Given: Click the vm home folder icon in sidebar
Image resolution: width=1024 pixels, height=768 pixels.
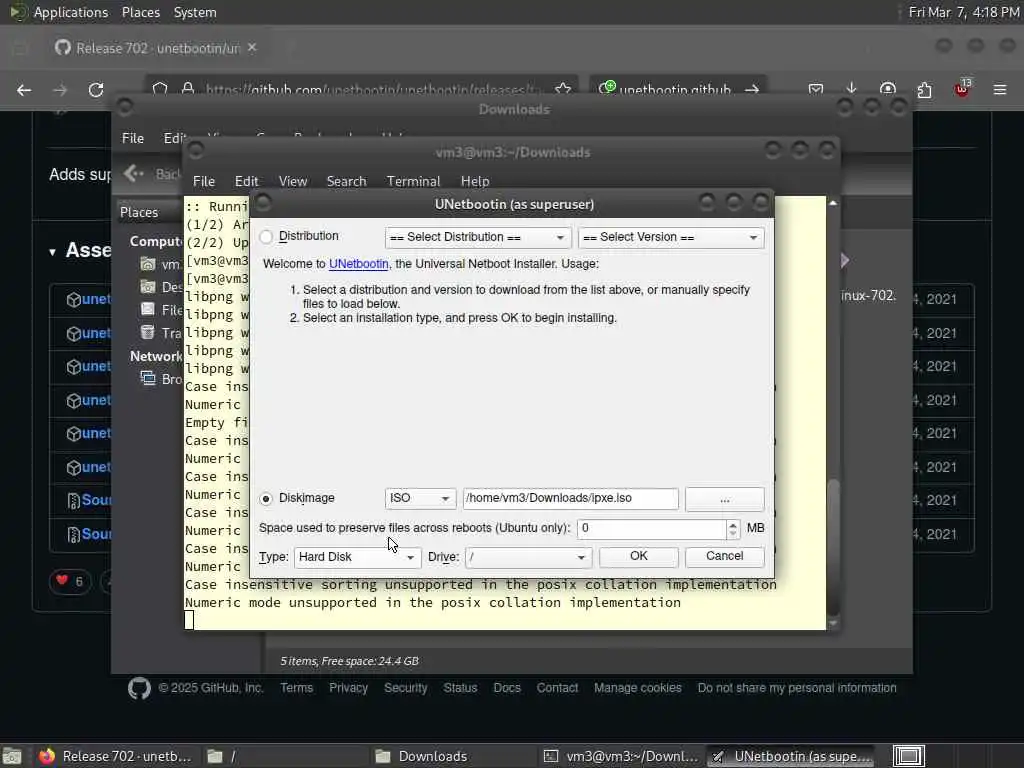Looking at the screenshot, I should (148, 264).
